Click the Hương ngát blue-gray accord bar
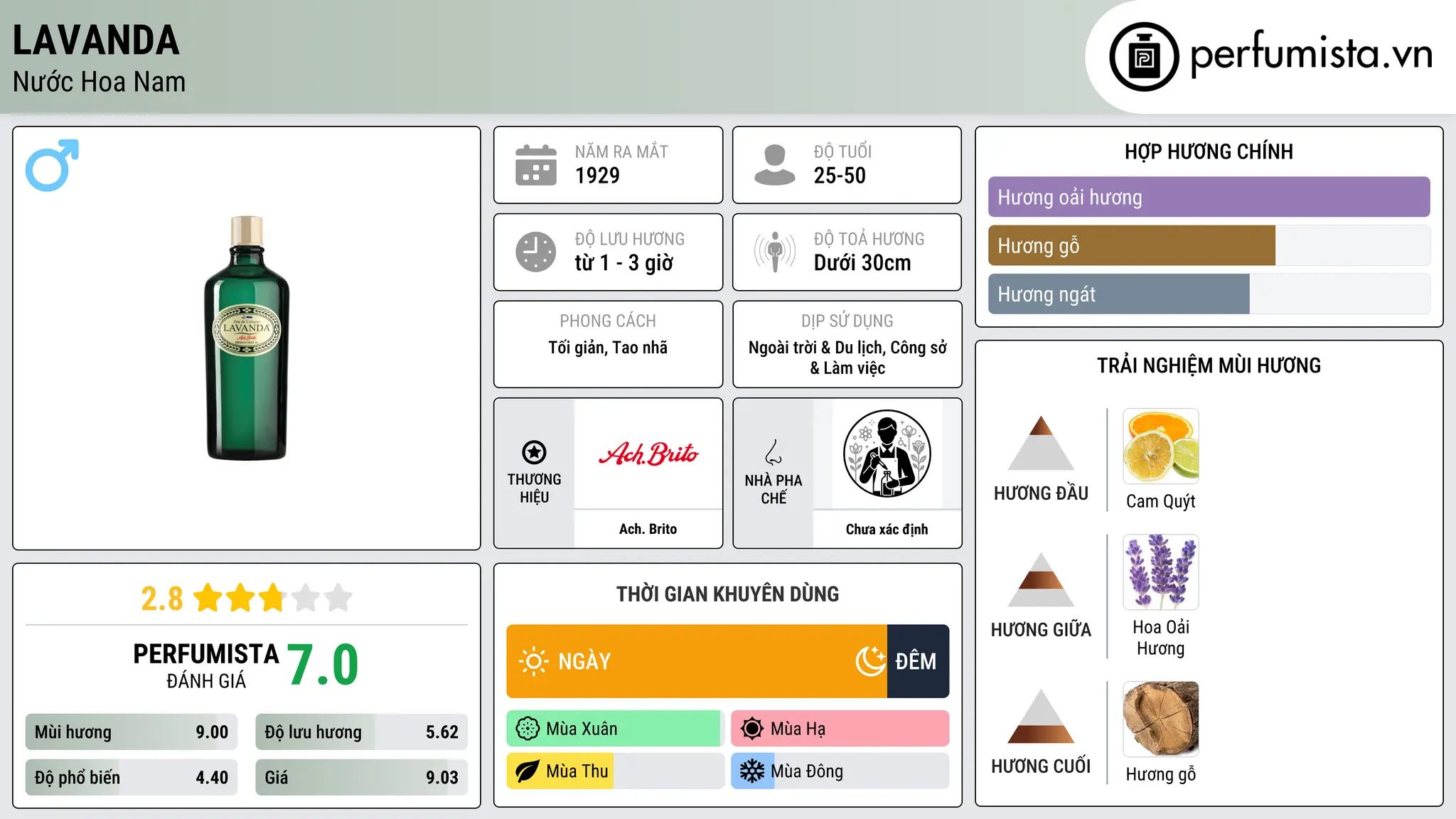The height and width of the screenshot is (819, 1456). (1119, 294)
